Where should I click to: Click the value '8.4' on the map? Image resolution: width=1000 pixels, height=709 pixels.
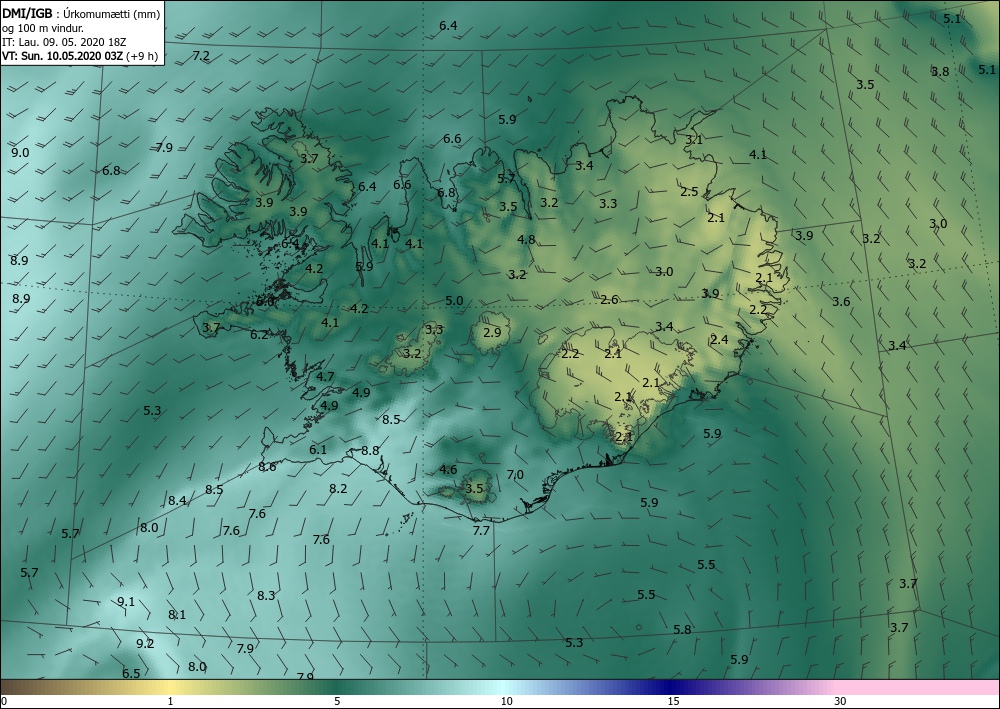pyautogui.click(x=177, y=501)
